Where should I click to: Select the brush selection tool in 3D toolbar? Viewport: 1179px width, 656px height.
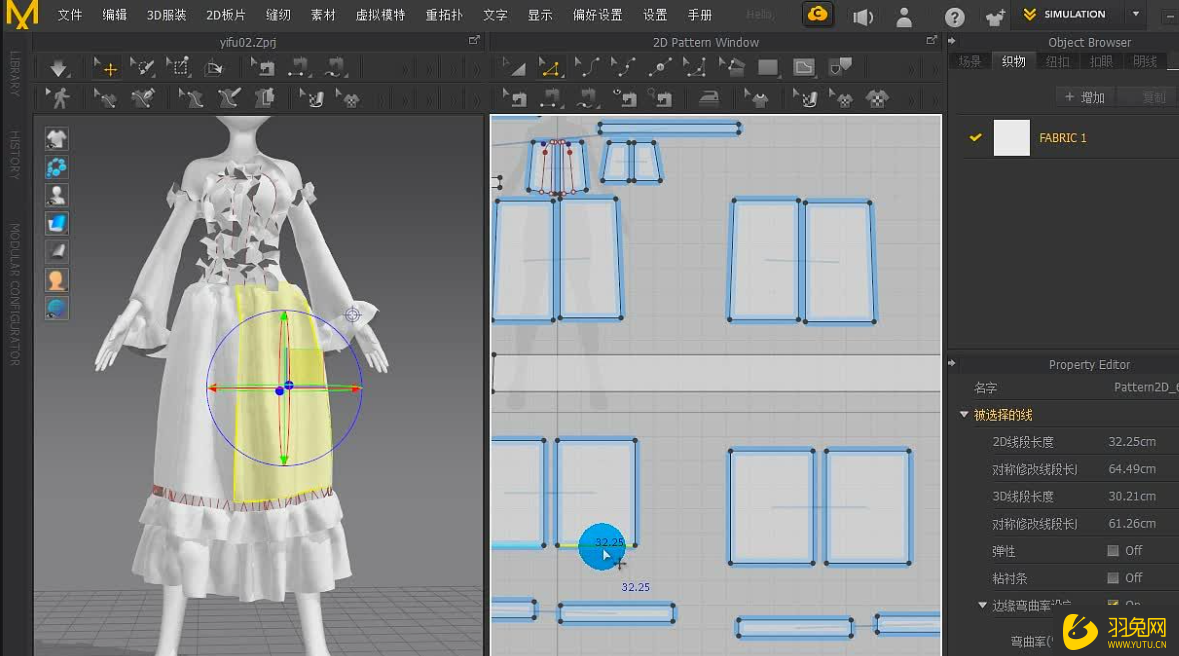tap(143, 67)
